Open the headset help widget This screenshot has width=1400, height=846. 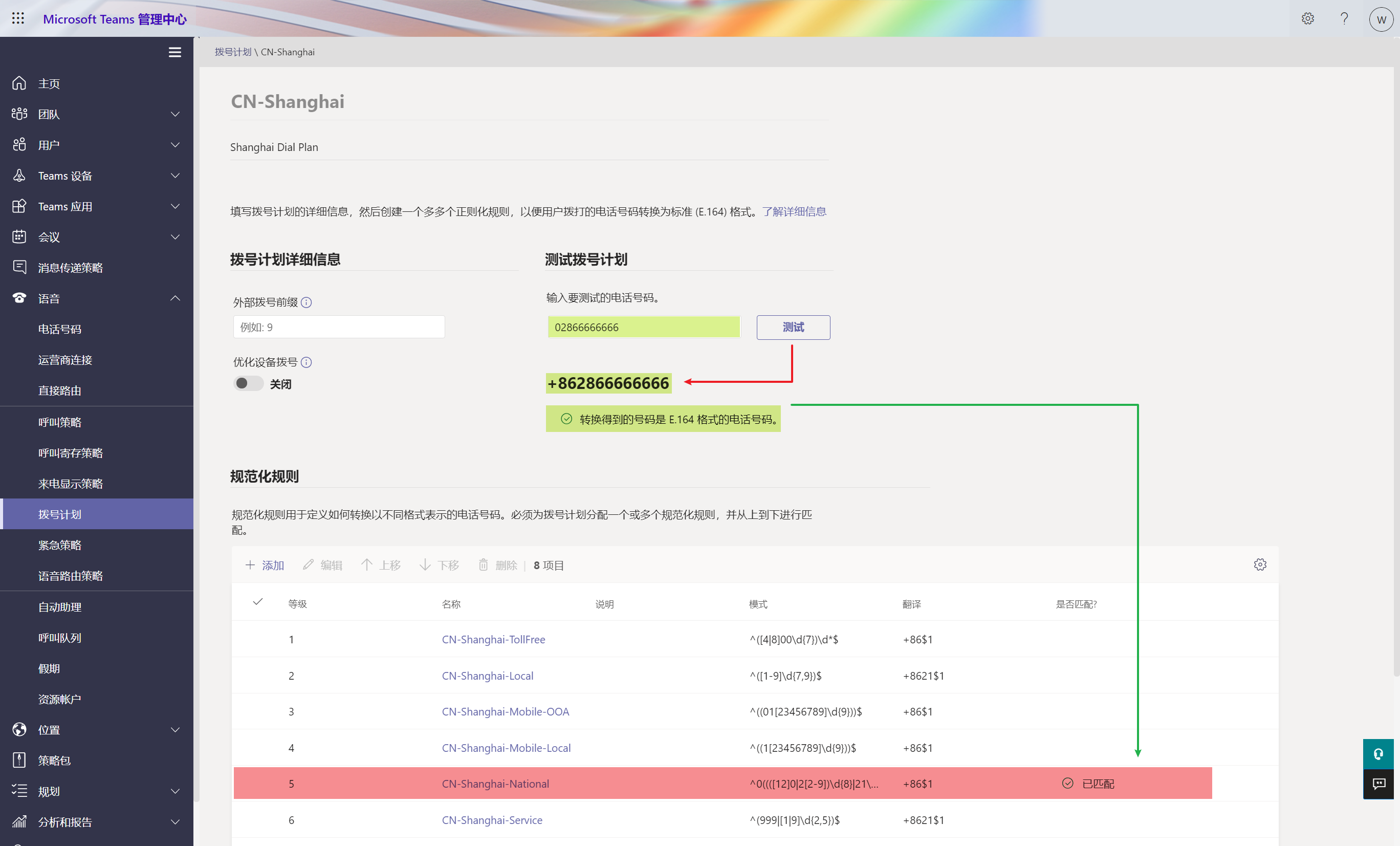tap(1379, 754)
